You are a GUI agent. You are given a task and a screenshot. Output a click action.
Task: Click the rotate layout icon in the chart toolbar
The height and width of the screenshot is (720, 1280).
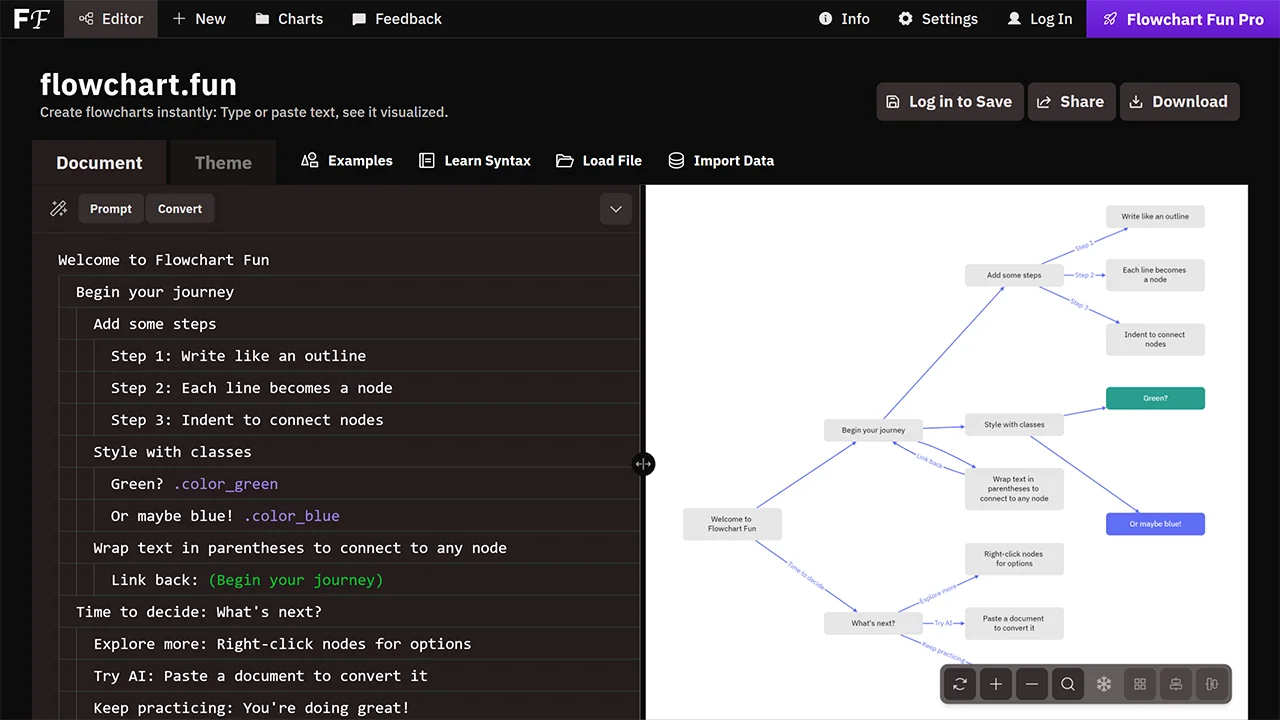pos(959,684)
